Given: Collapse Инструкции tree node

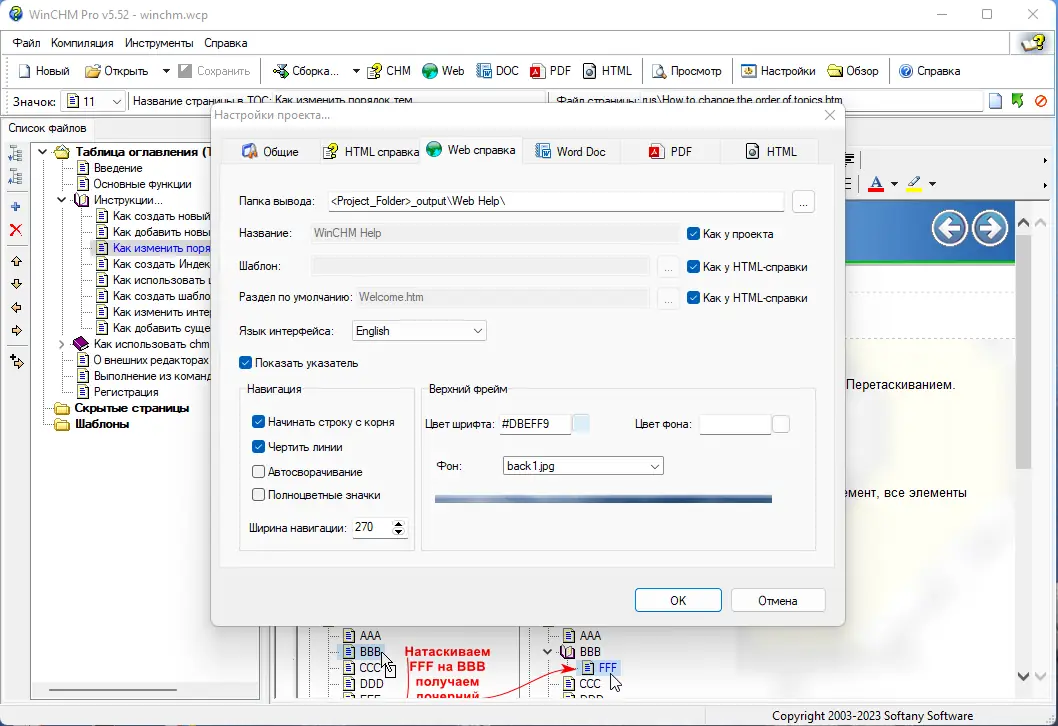Looking at the screenshot, I should point(61,200).
